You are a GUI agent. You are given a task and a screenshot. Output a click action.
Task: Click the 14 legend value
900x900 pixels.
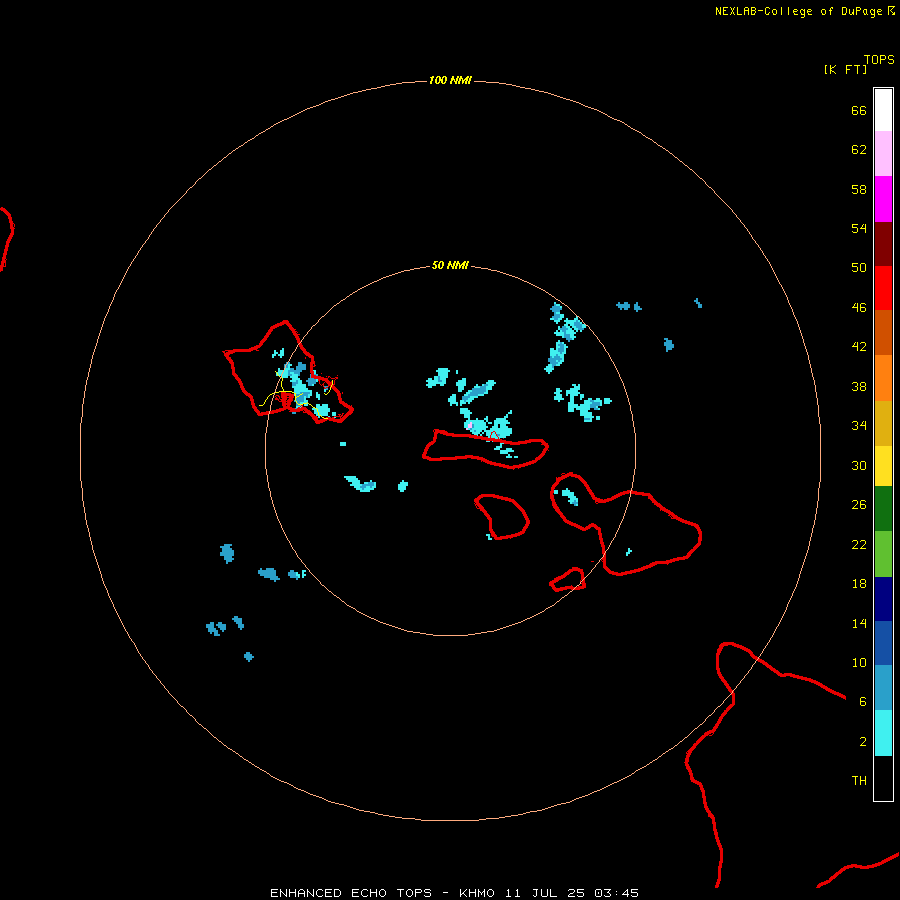(x=859, y=623)
